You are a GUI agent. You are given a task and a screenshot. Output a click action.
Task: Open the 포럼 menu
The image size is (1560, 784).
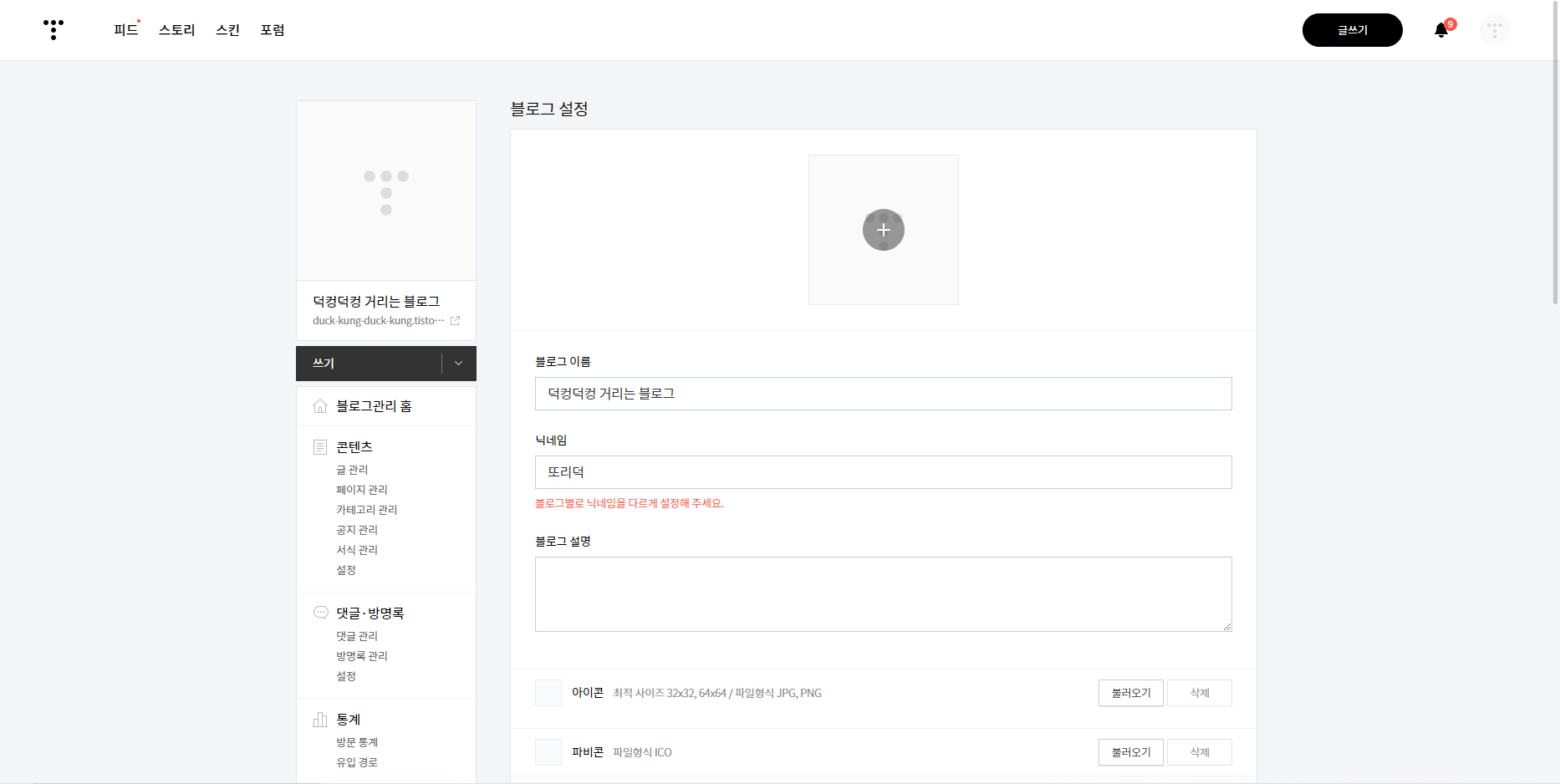click(273, 30)
